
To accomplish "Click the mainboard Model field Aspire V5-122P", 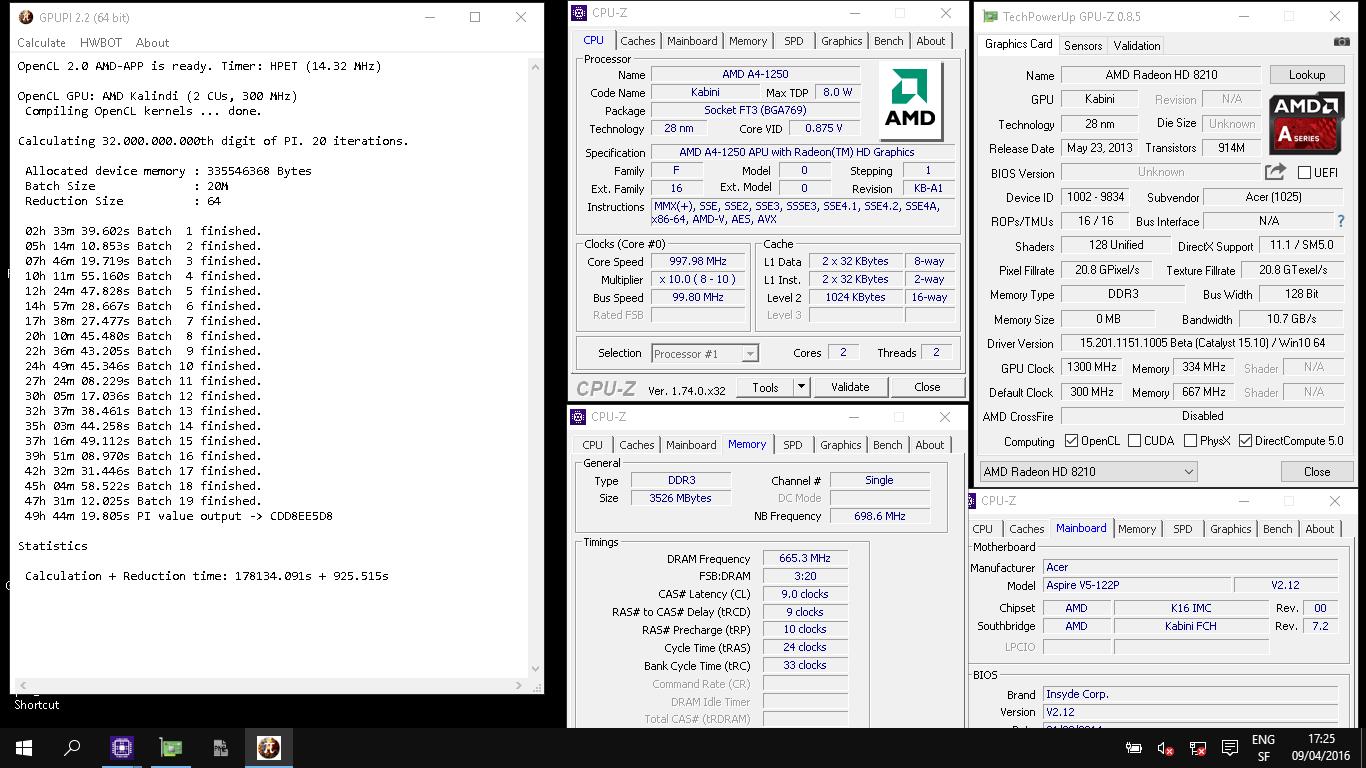I will (1136, 585).
